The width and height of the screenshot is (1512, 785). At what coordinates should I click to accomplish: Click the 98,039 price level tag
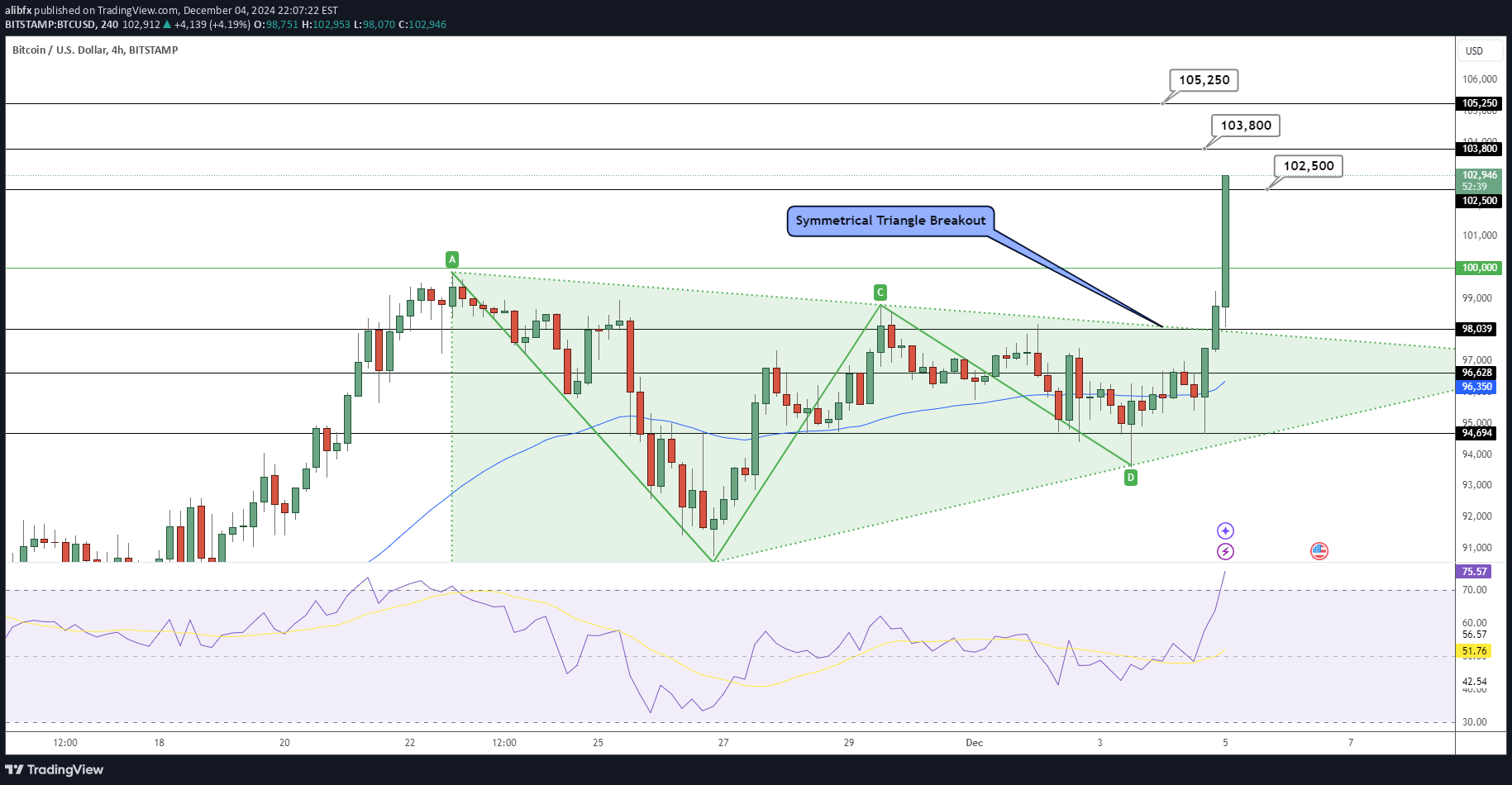pyautogui.click(x=1476, y=329)
